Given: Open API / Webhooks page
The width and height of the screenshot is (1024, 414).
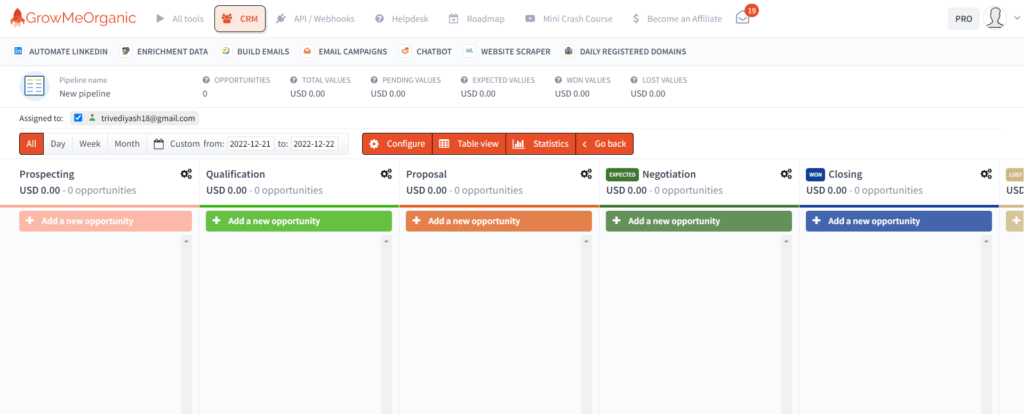Looking at the screenshot, I should (315, 19).
